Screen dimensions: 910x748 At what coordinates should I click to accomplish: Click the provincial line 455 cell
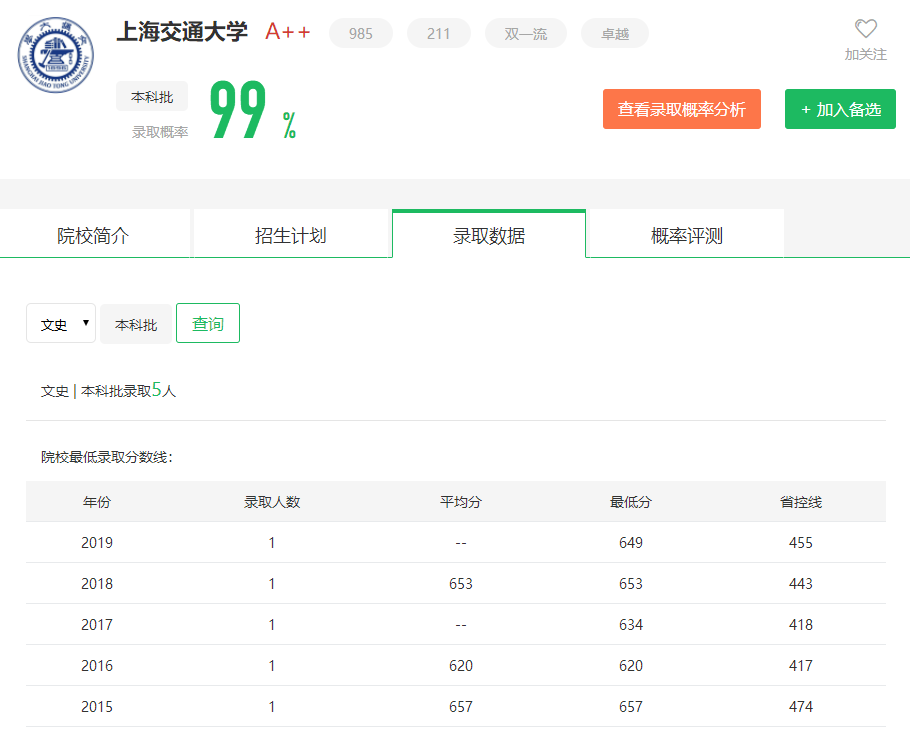[x=801, y=543]
